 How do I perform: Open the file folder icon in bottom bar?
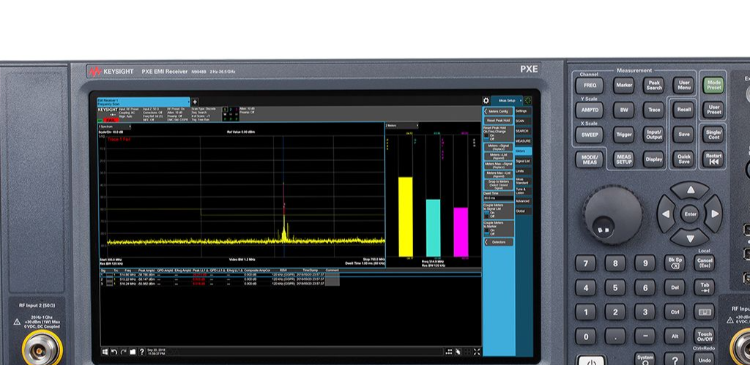coord(133,352)
